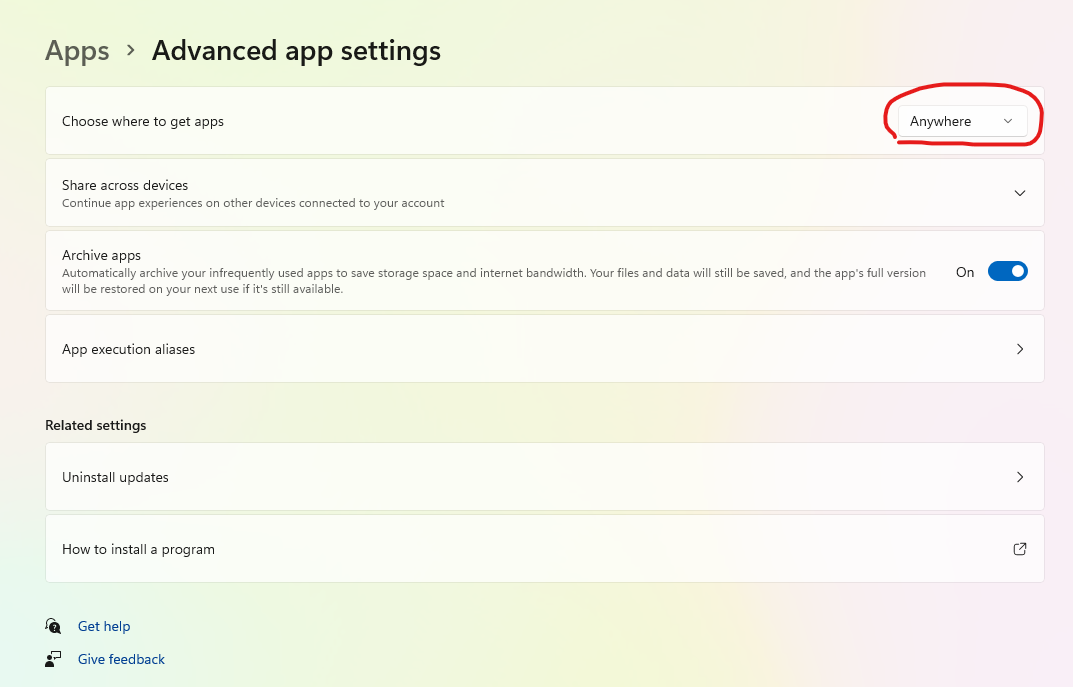
Task: Turn off the Archive apps toggle
Action: [1007, 271]
